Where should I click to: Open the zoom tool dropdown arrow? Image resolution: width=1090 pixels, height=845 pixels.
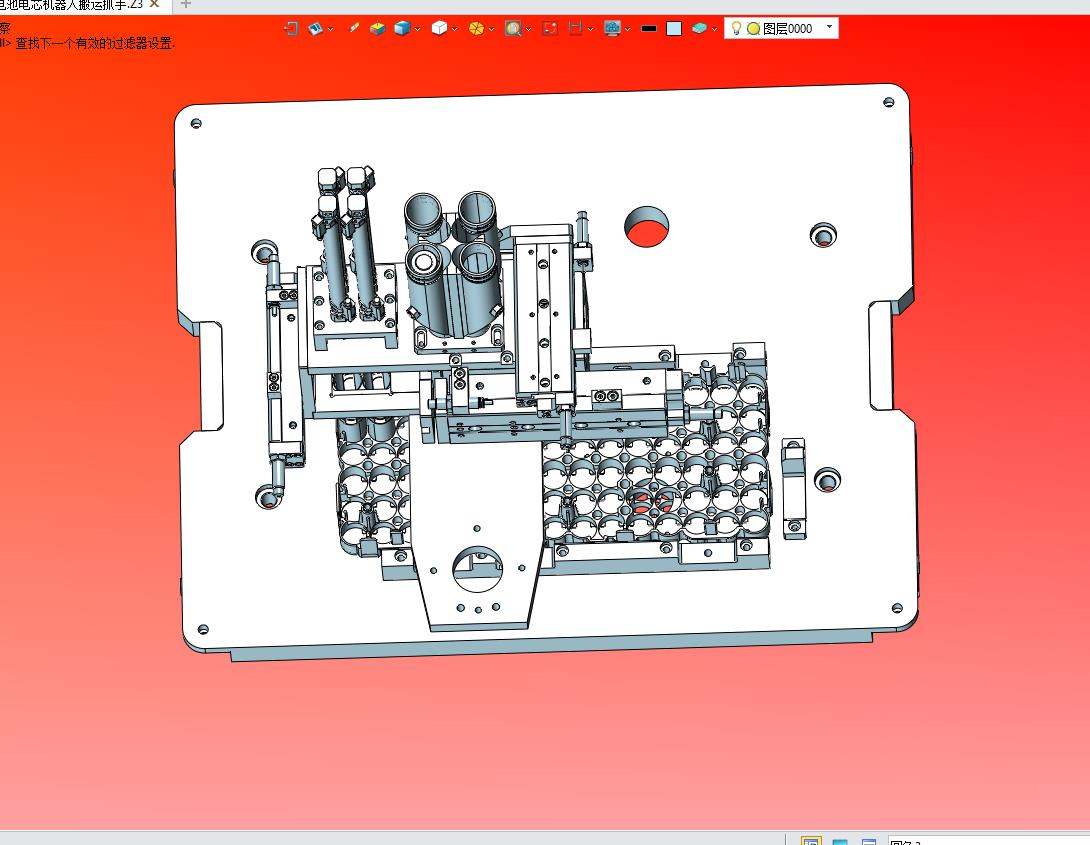[x=528, y=29]
